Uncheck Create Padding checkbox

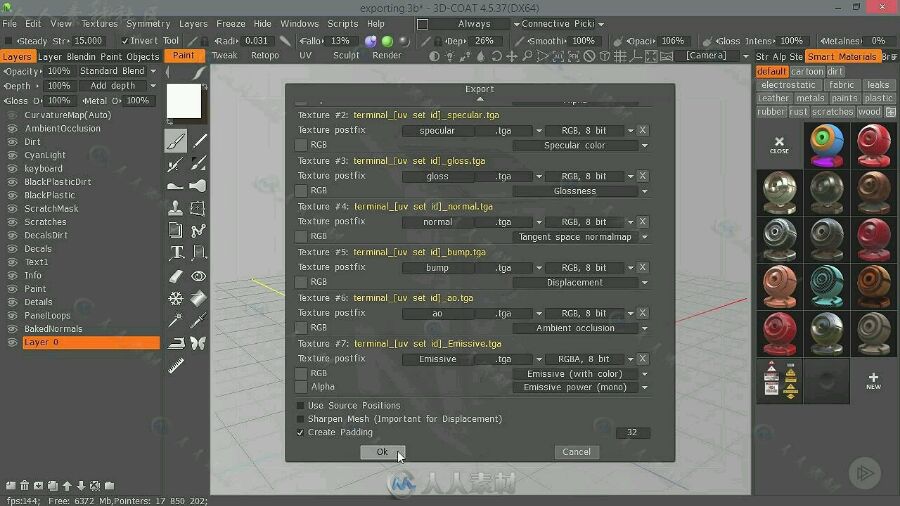[x=300, y=433]
